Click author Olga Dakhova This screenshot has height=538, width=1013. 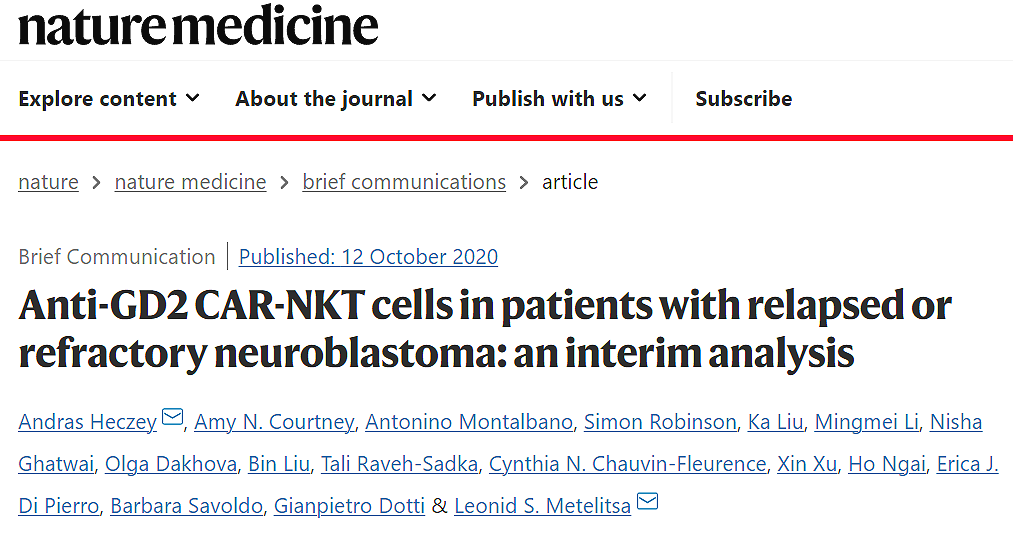click(x=171, y=464)
